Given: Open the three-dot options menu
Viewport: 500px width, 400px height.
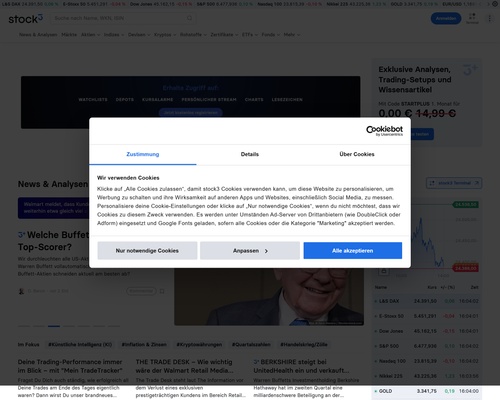Looking at the screenshot, I should (x=489, y=18).
